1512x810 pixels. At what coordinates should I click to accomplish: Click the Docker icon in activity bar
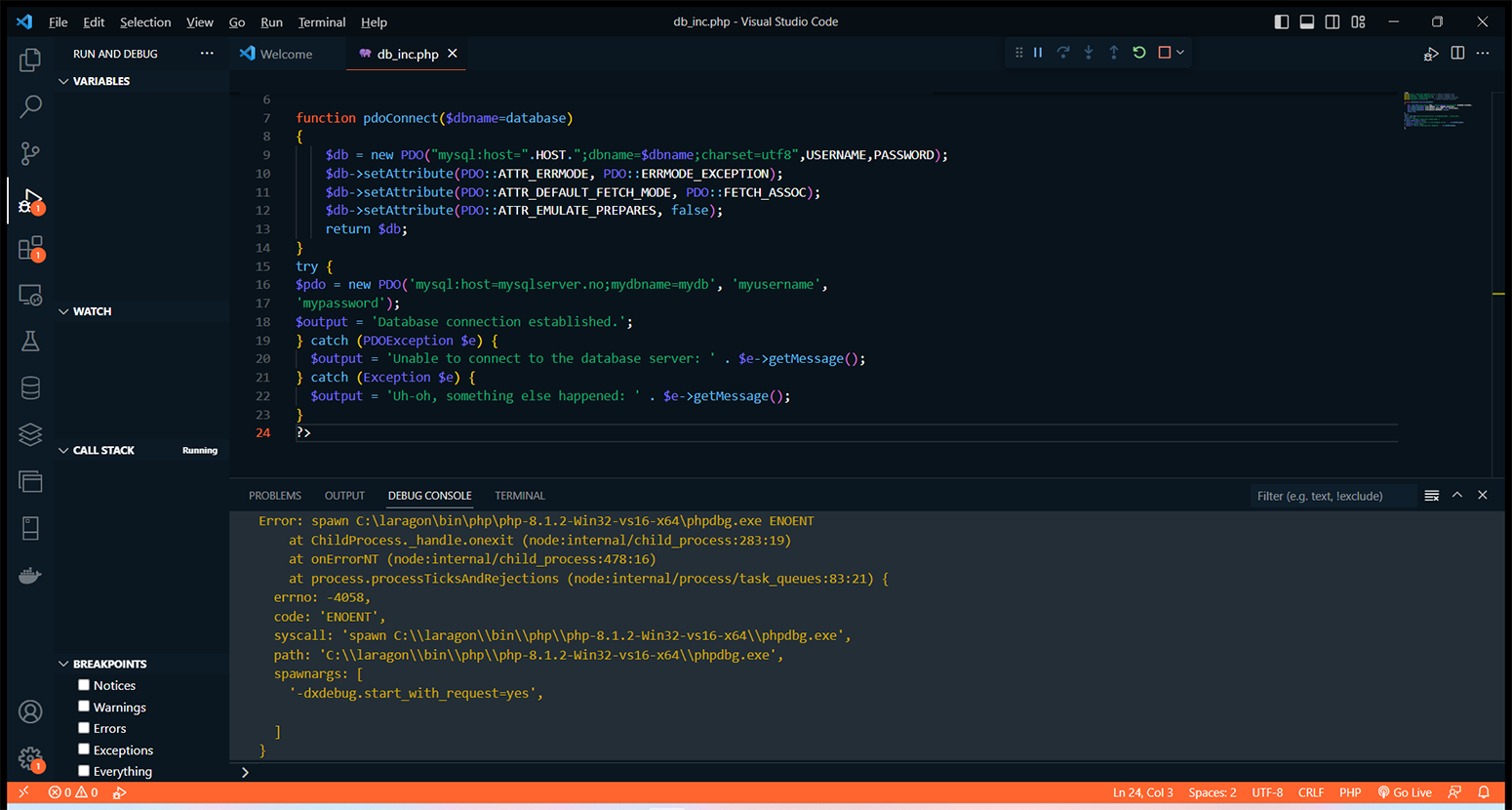30,576
